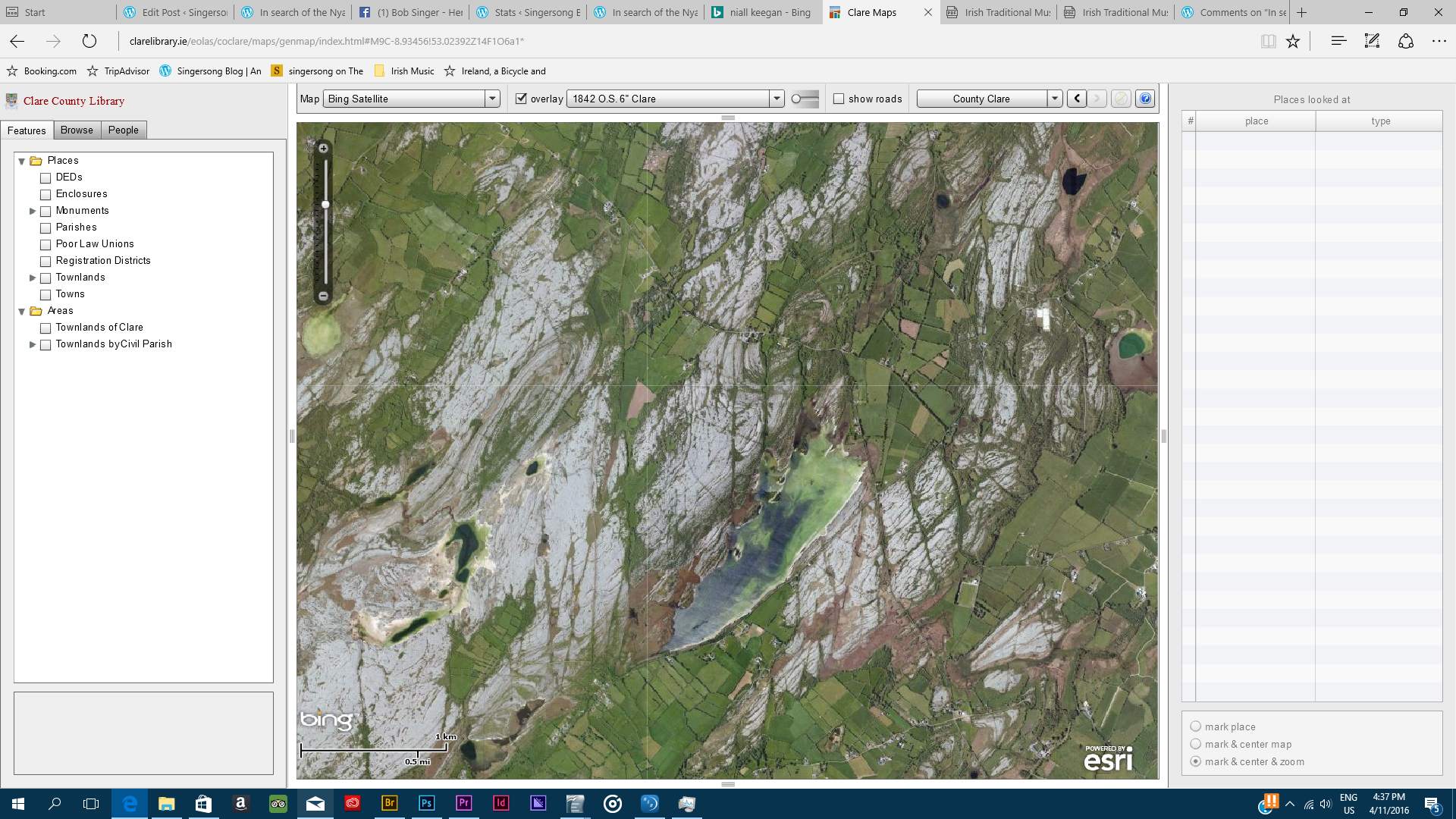Viewport: 1456px width, 819px height.
Task: Open the browser web note icon
Action: point(1372,42)
